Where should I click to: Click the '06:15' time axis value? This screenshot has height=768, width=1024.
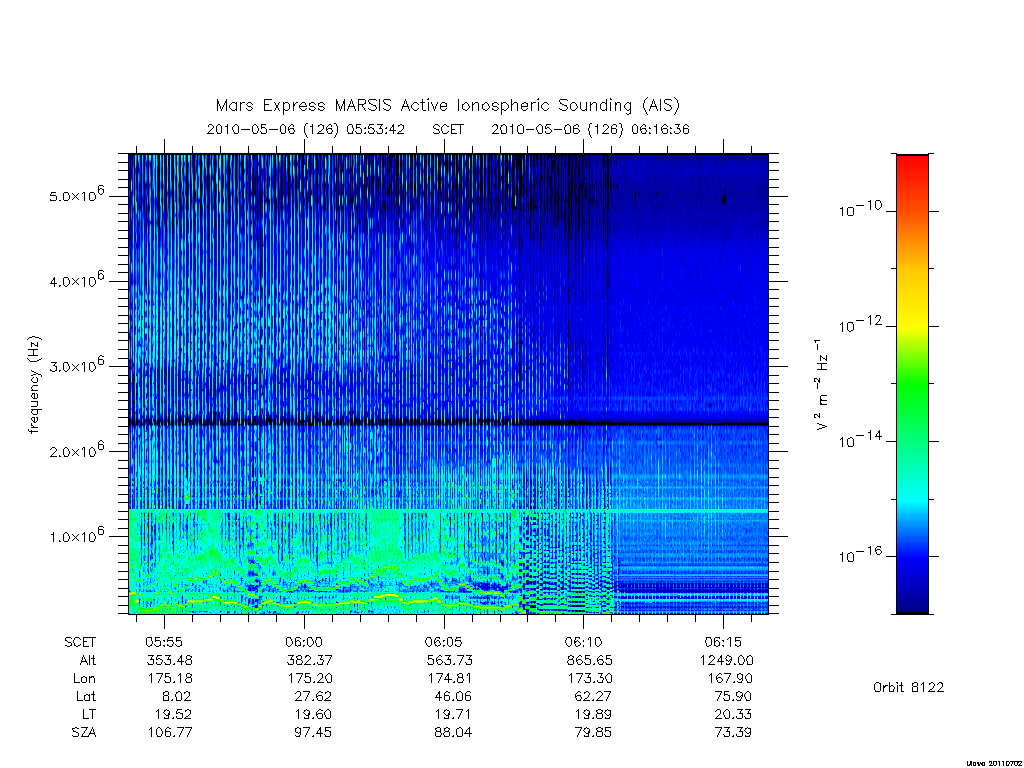[723, 643]
